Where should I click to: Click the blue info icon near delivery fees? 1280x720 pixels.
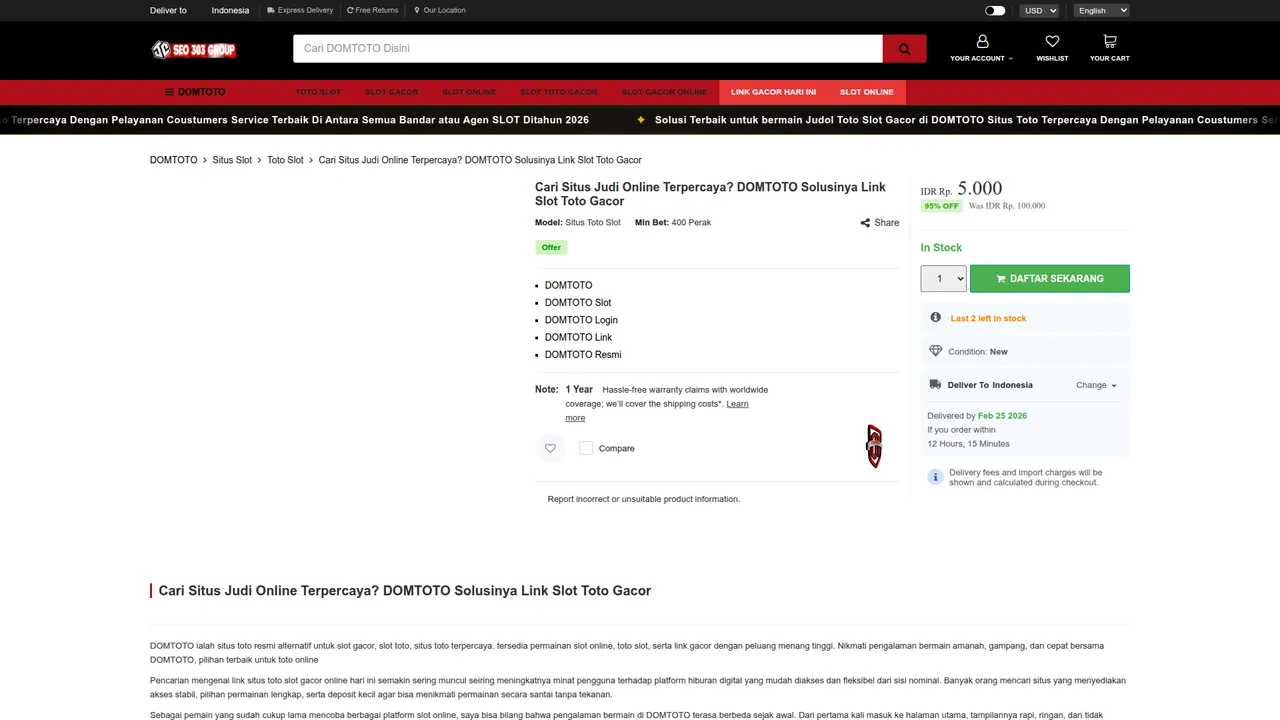click(935, 477)
